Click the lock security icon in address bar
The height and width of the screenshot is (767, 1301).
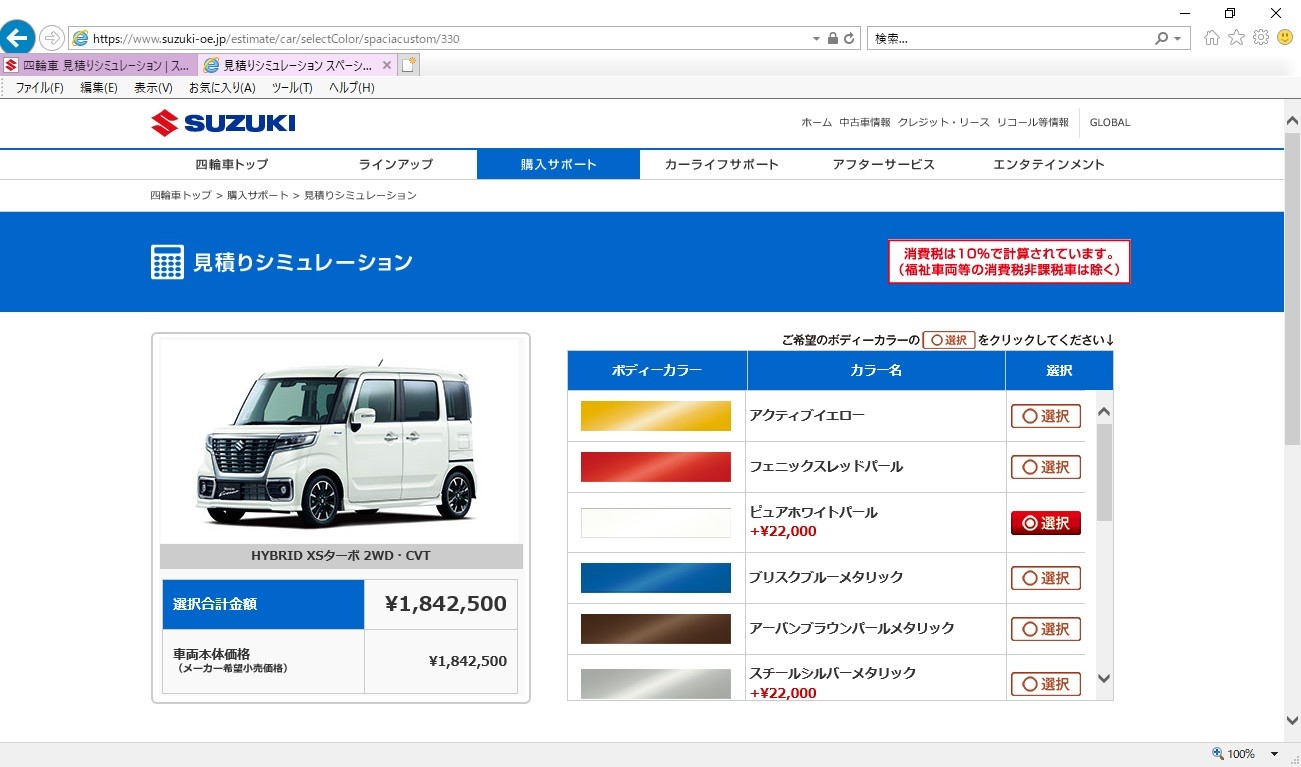[x=833, y=39]
